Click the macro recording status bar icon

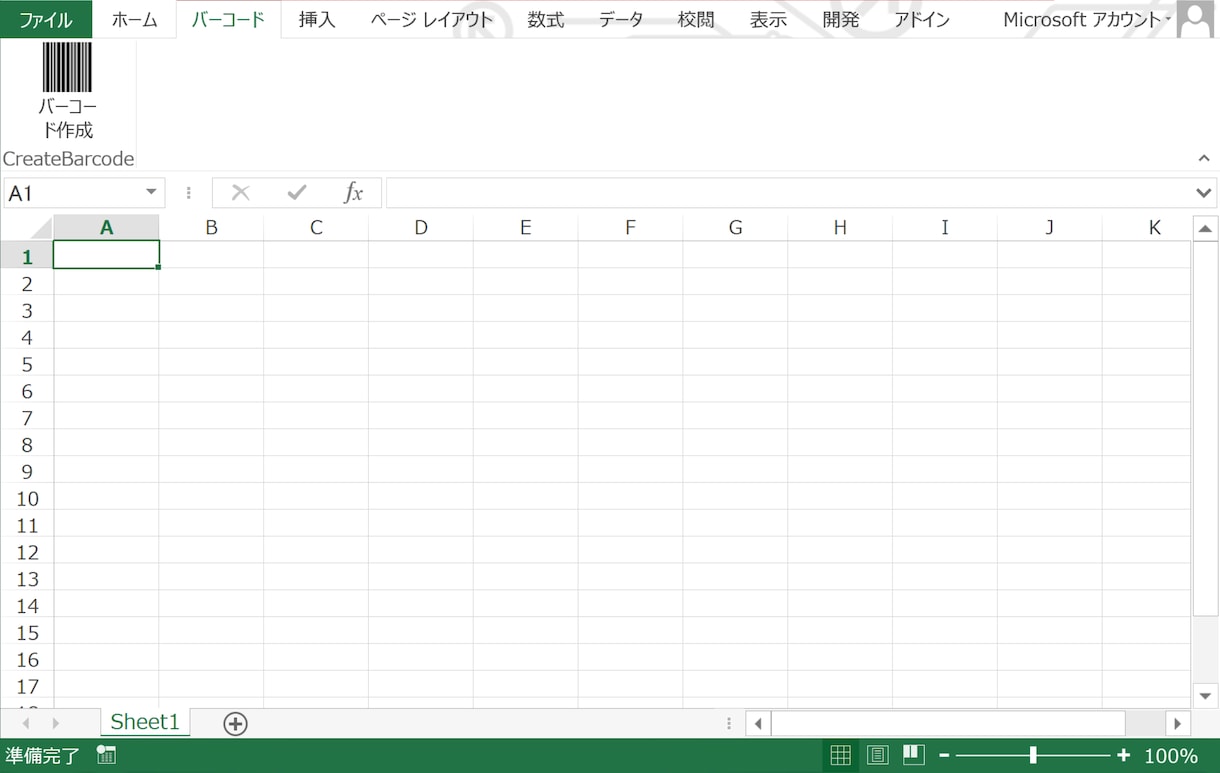click(106, 755)
